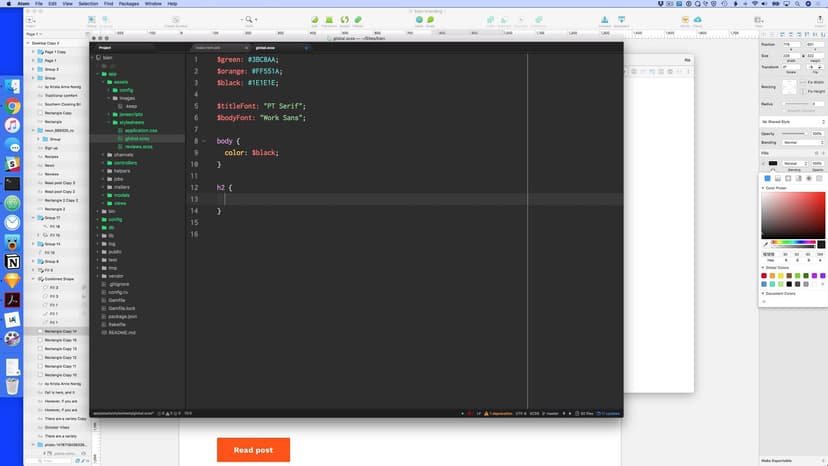Switch to the global.scss editor tab
828x466 pixels.
(268, 47)
